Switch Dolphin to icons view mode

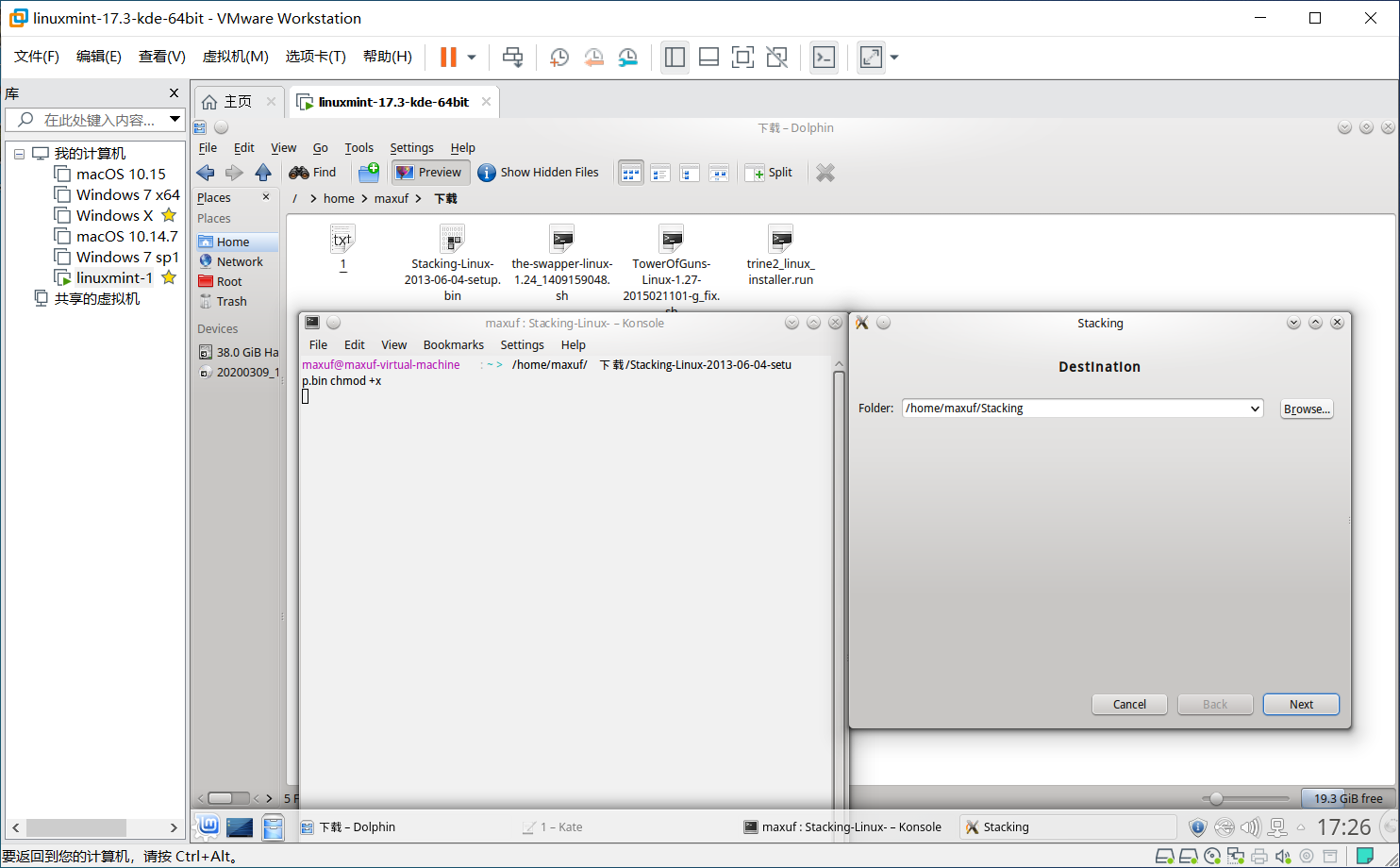630,173
